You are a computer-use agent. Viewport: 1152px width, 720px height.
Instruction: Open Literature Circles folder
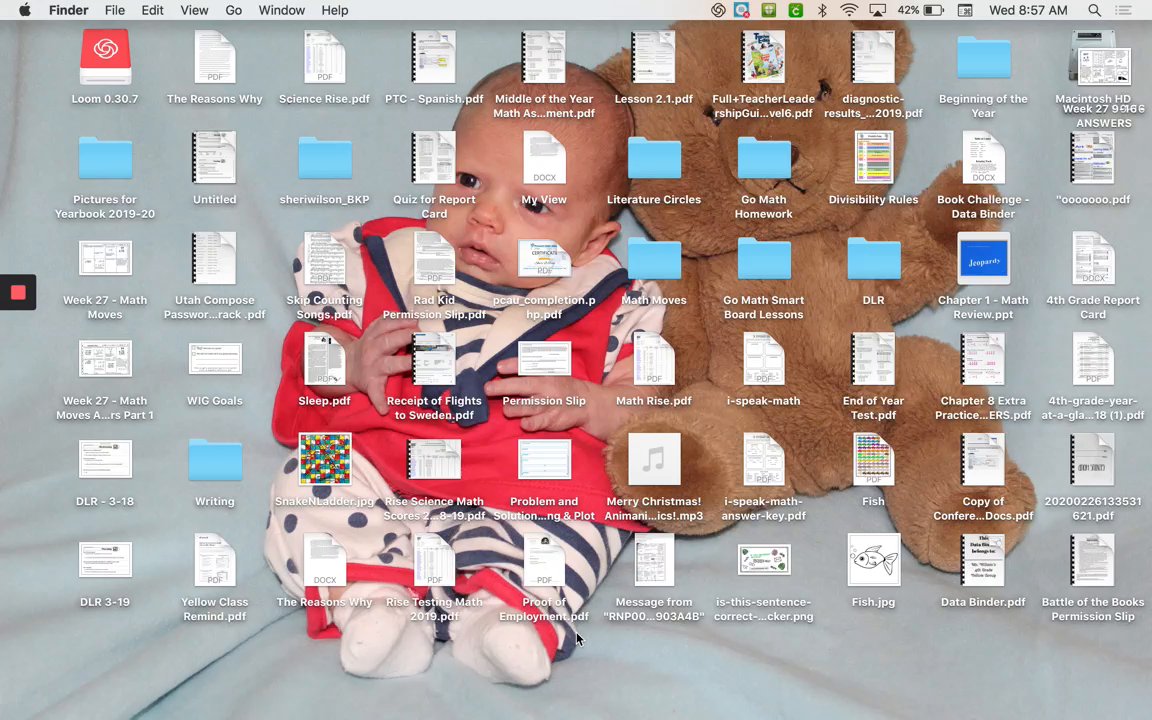653,158
